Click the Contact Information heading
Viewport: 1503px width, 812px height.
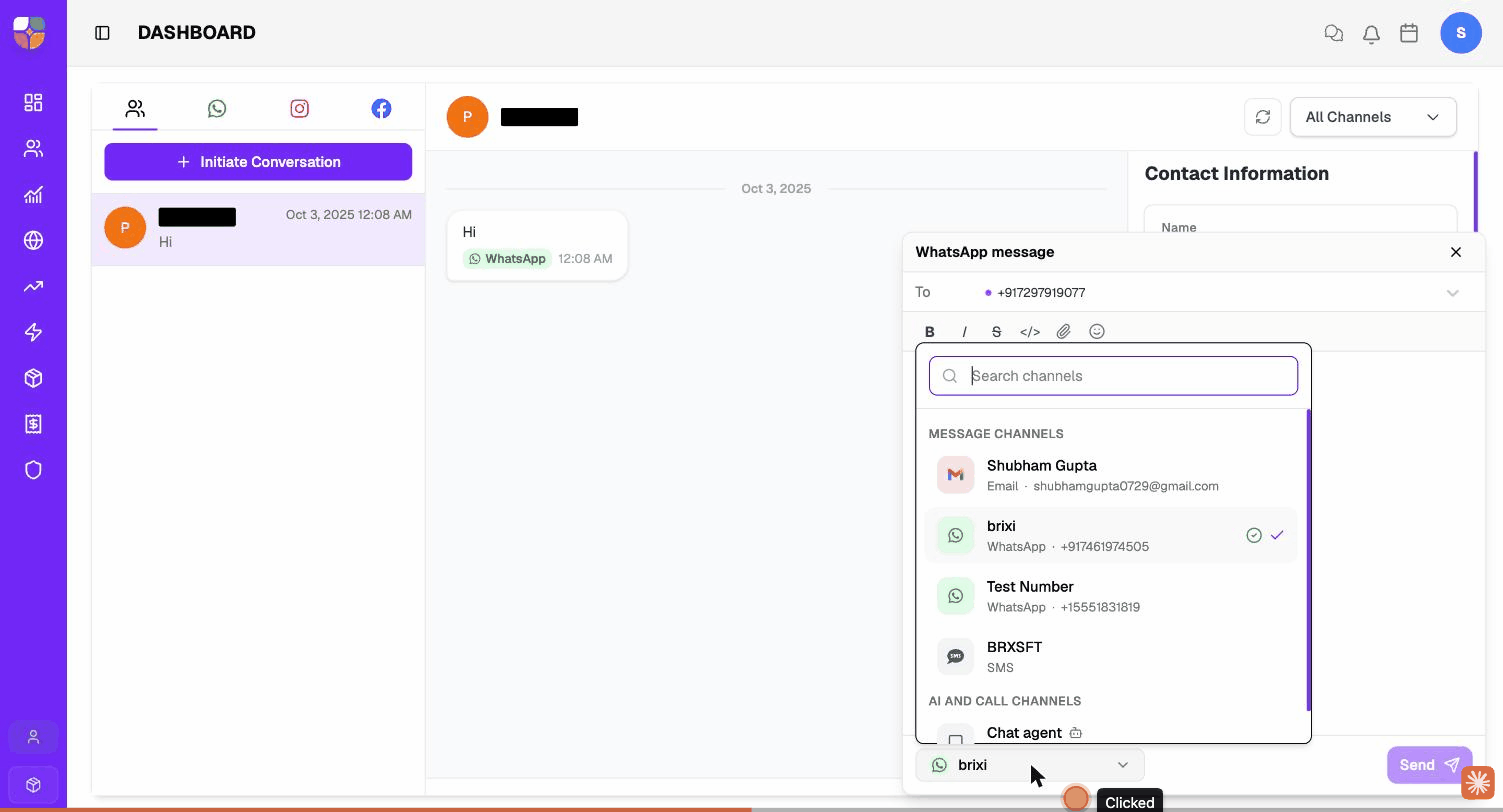(x=1236, y=174)
